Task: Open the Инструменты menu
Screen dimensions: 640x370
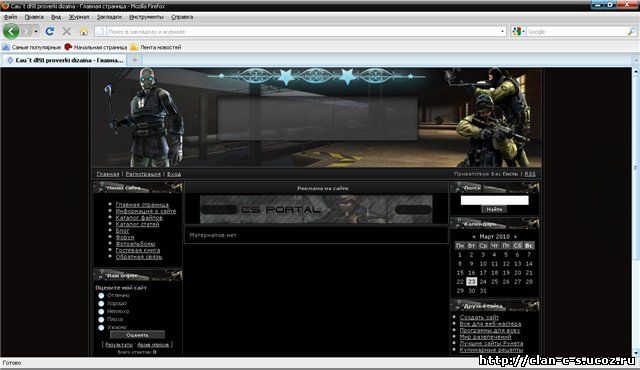Action: pyautogui.click(x=146, y=17)
